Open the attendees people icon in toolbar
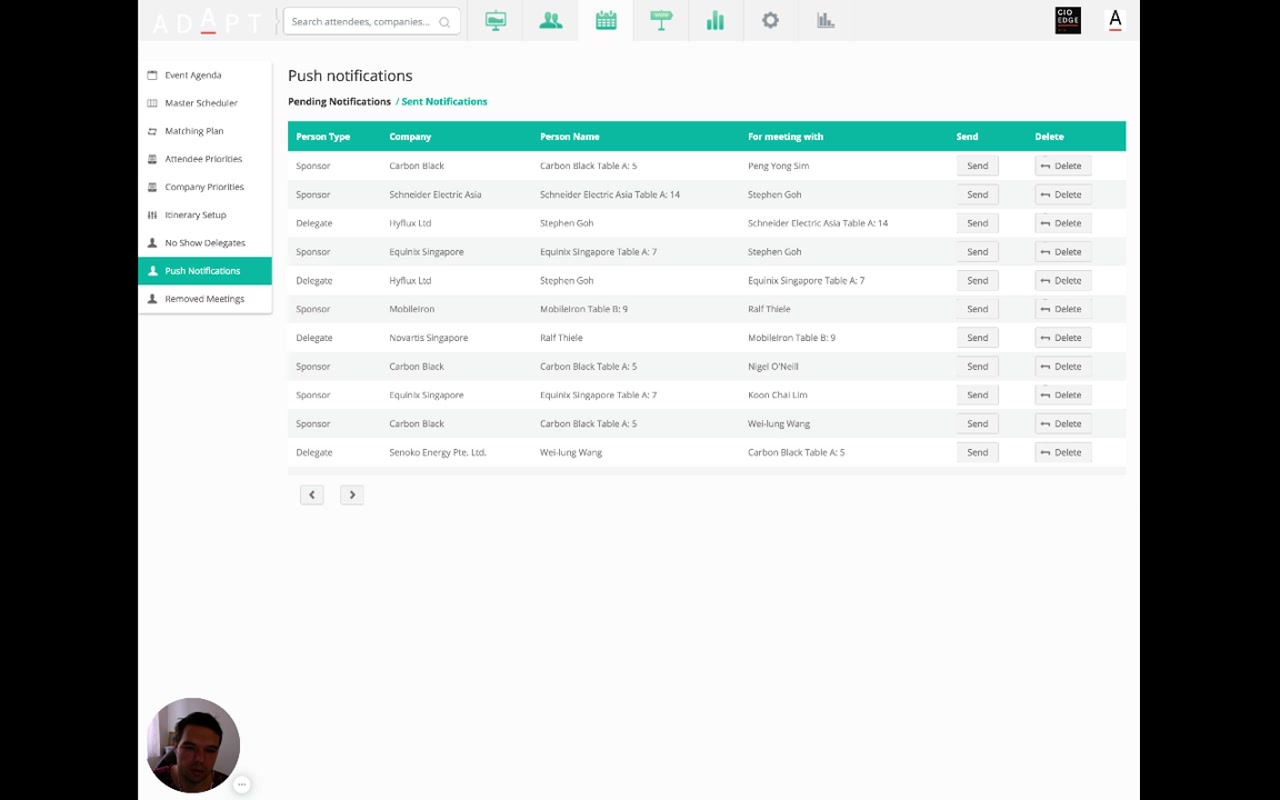Viewport: 1280px width, 800px height. click(550, 20)
